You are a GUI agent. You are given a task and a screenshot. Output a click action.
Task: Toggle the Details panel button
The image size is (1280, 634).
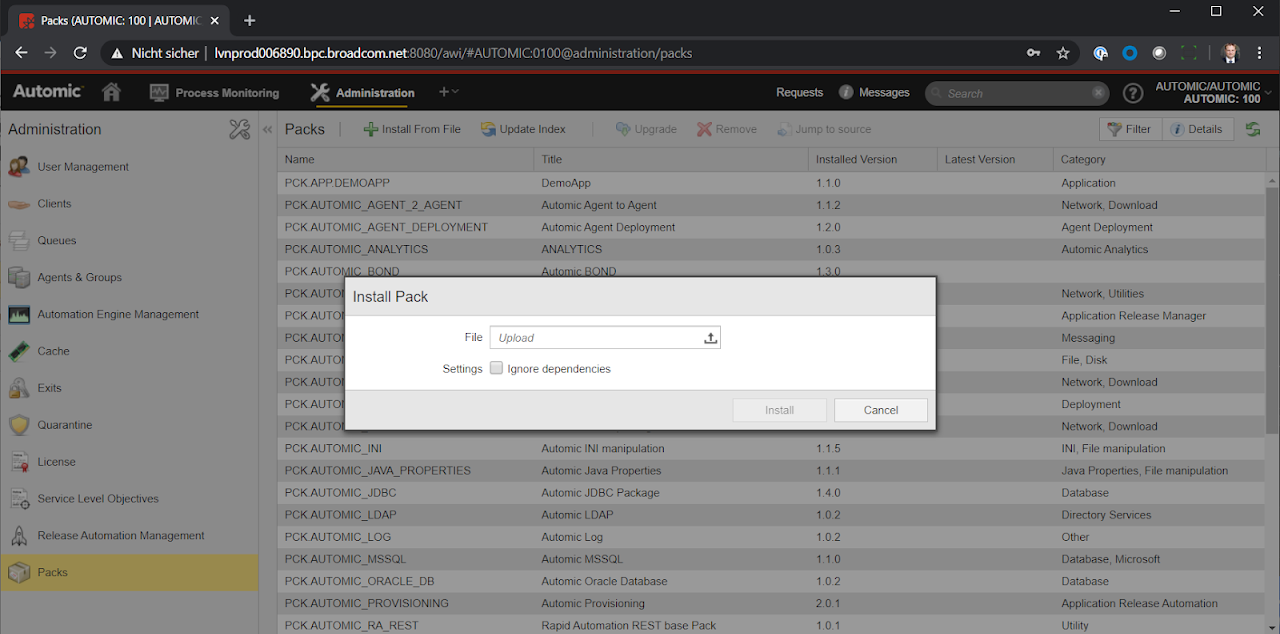pyautogui.click(x=1197, y=129)
